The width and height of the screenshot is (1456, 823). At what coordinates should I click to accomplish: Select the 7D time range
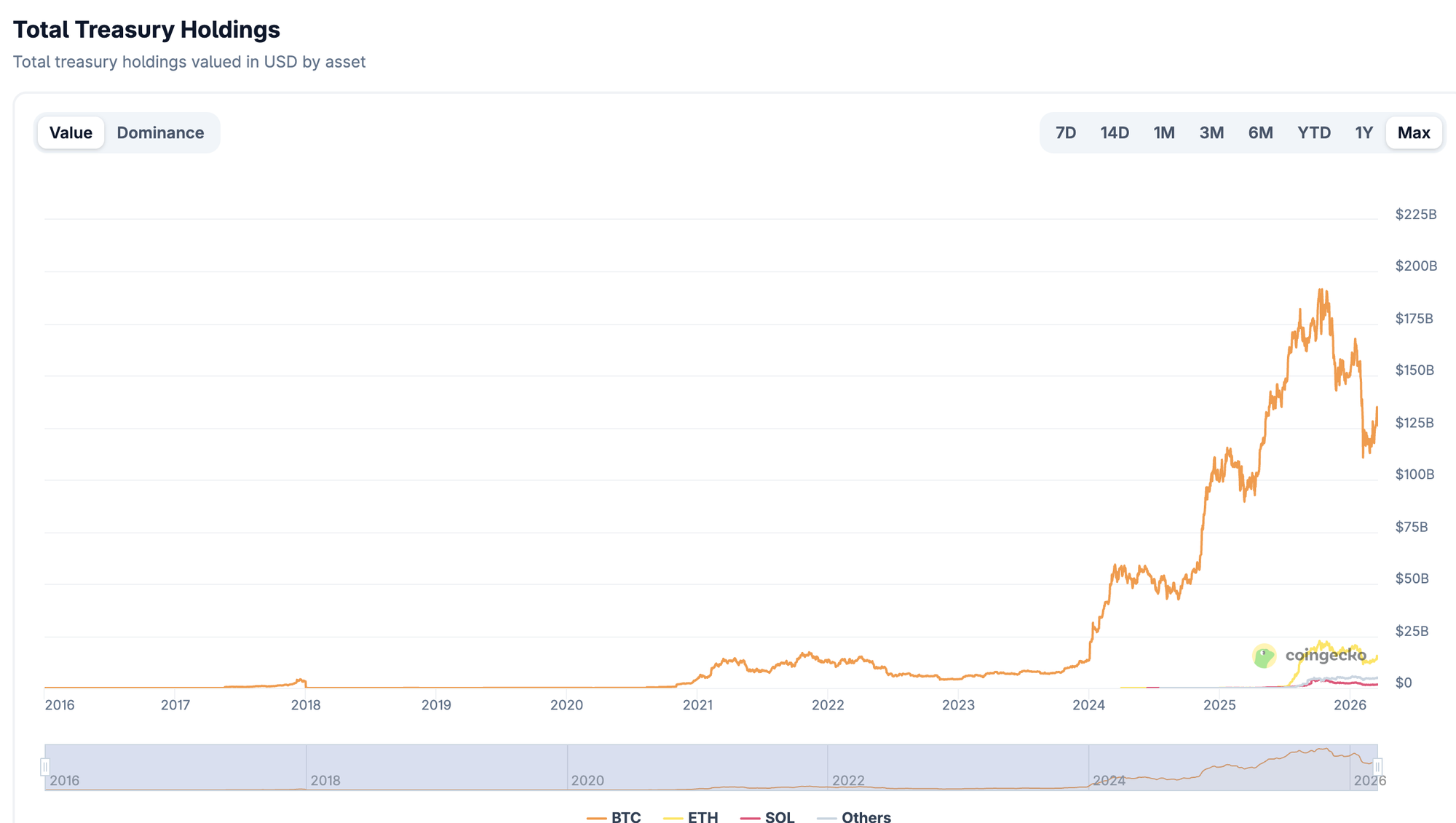[1066, 132]
